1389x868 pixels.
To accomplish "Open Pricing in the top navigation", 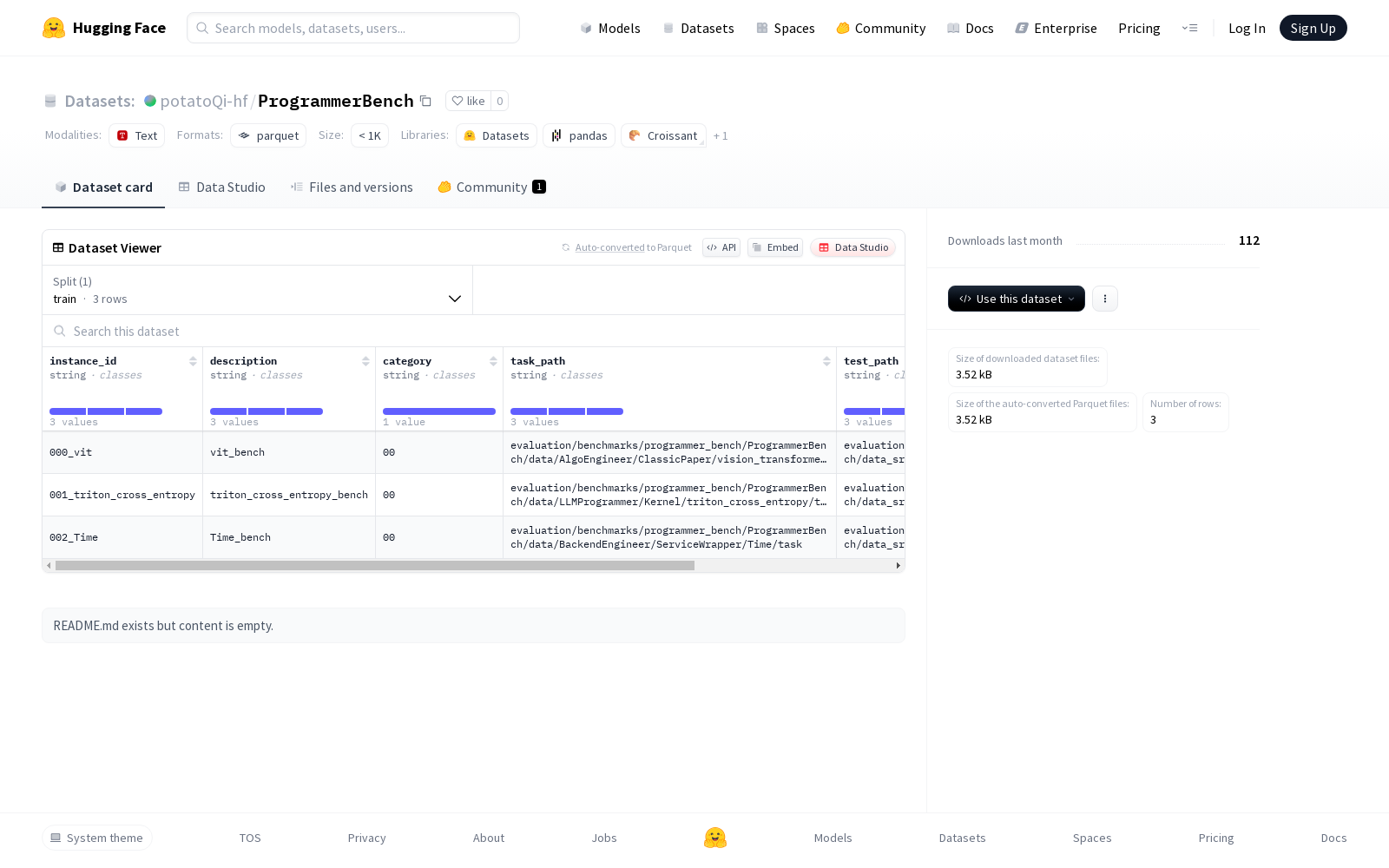I will [x=1139, y=28].
